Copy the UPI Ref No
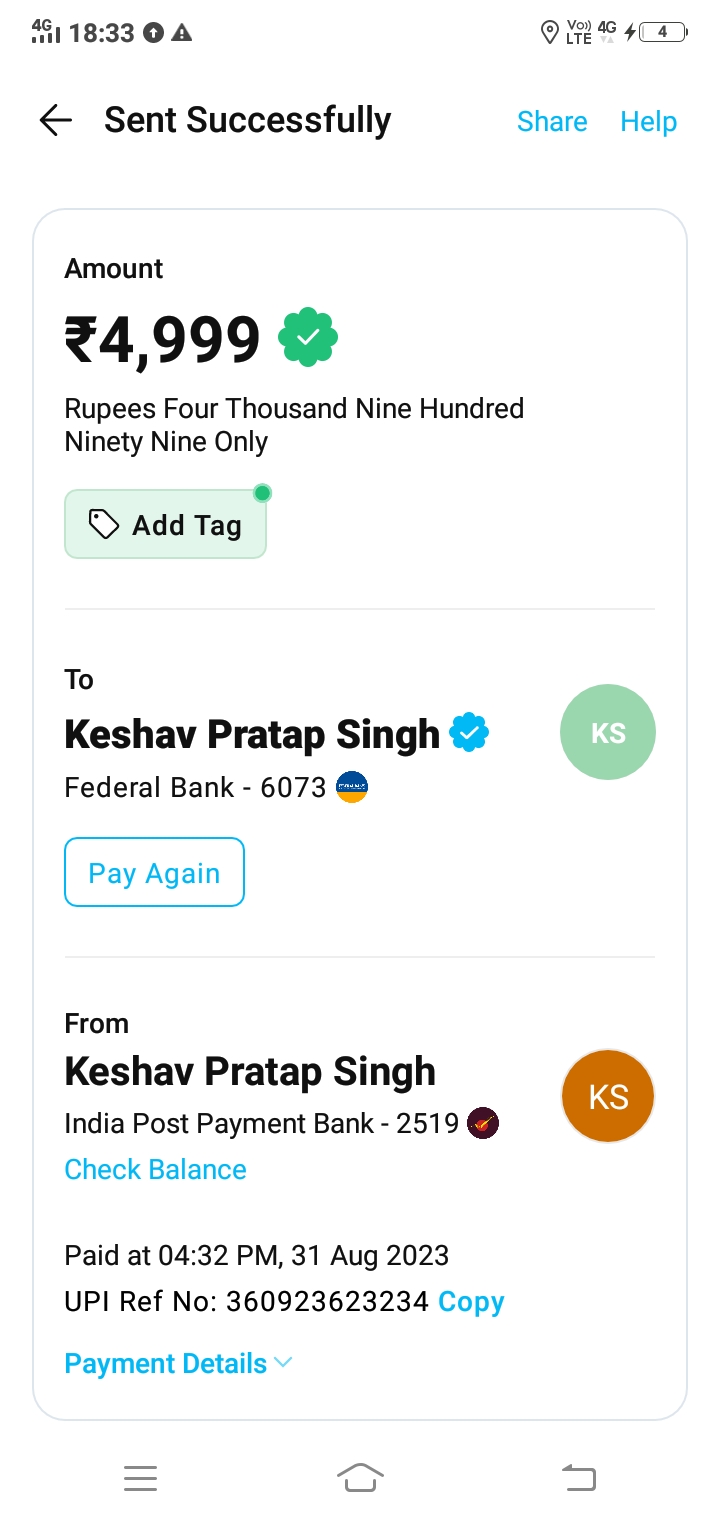The height and width of the screenshot is (1520, 720). (471, 1302)
